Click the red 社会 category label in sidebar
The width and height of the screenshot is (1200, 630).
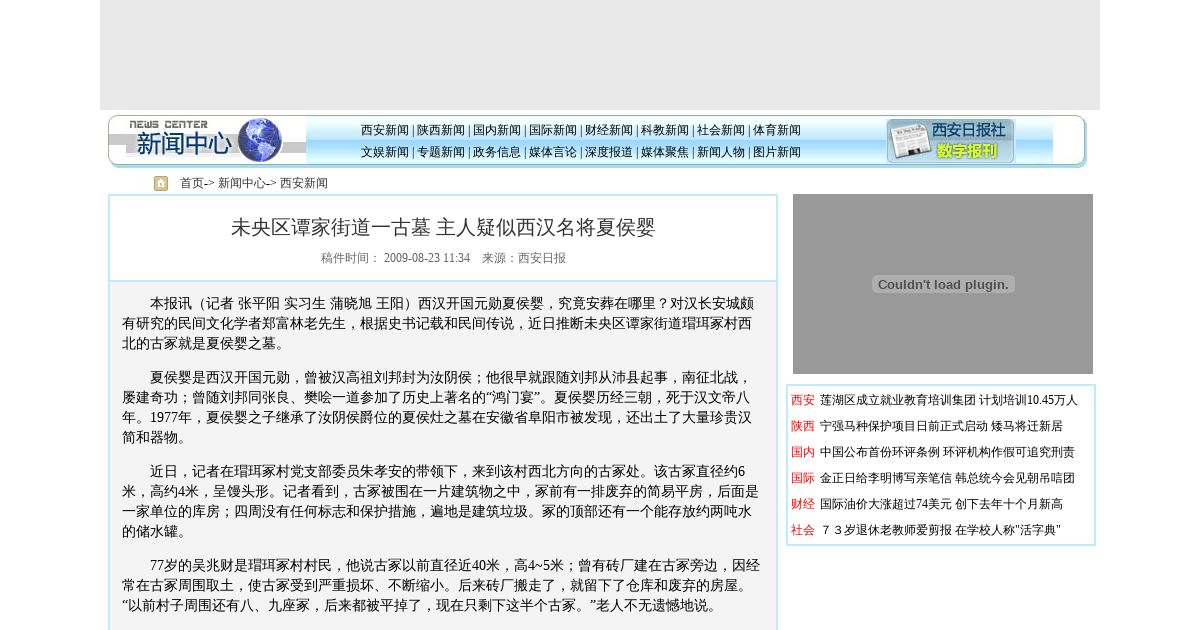803,530
